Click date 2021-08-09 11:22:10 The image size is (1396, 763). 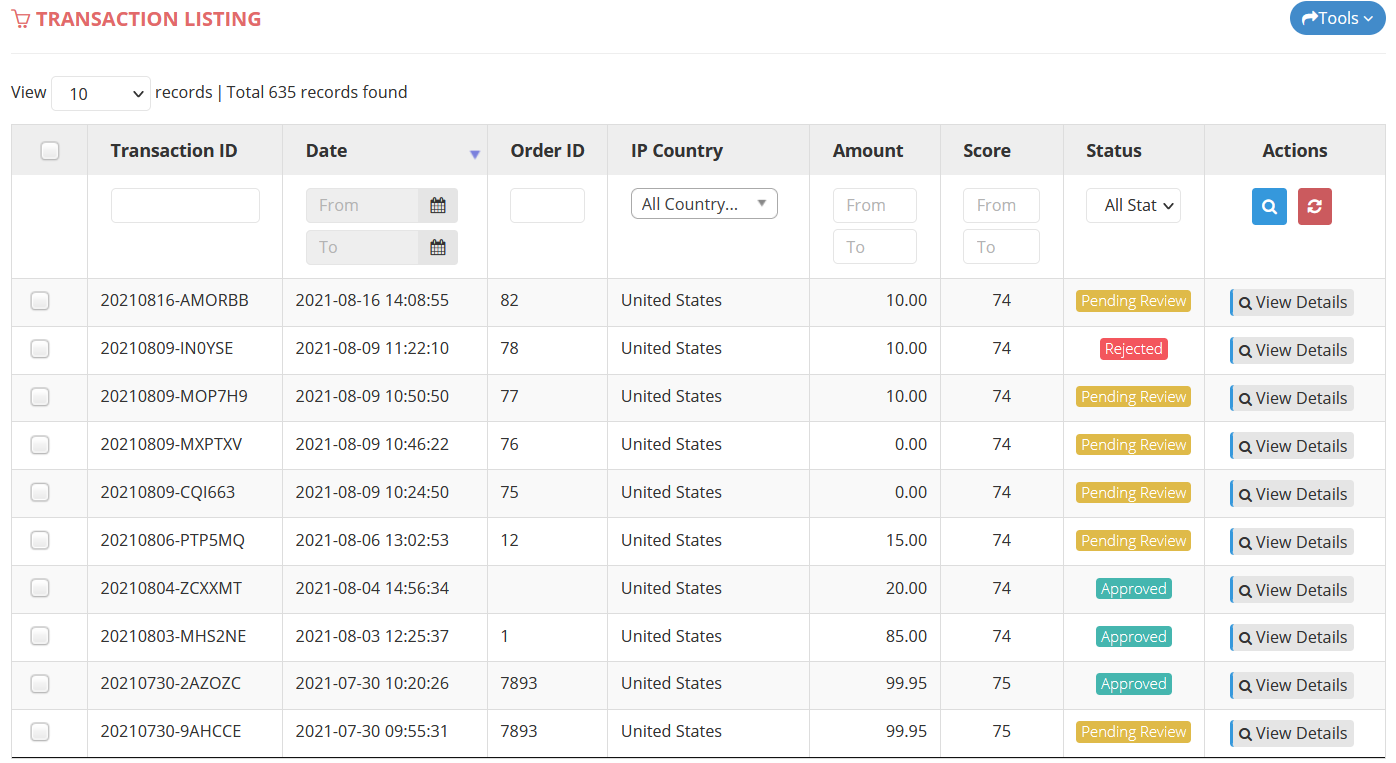(372, 348)
